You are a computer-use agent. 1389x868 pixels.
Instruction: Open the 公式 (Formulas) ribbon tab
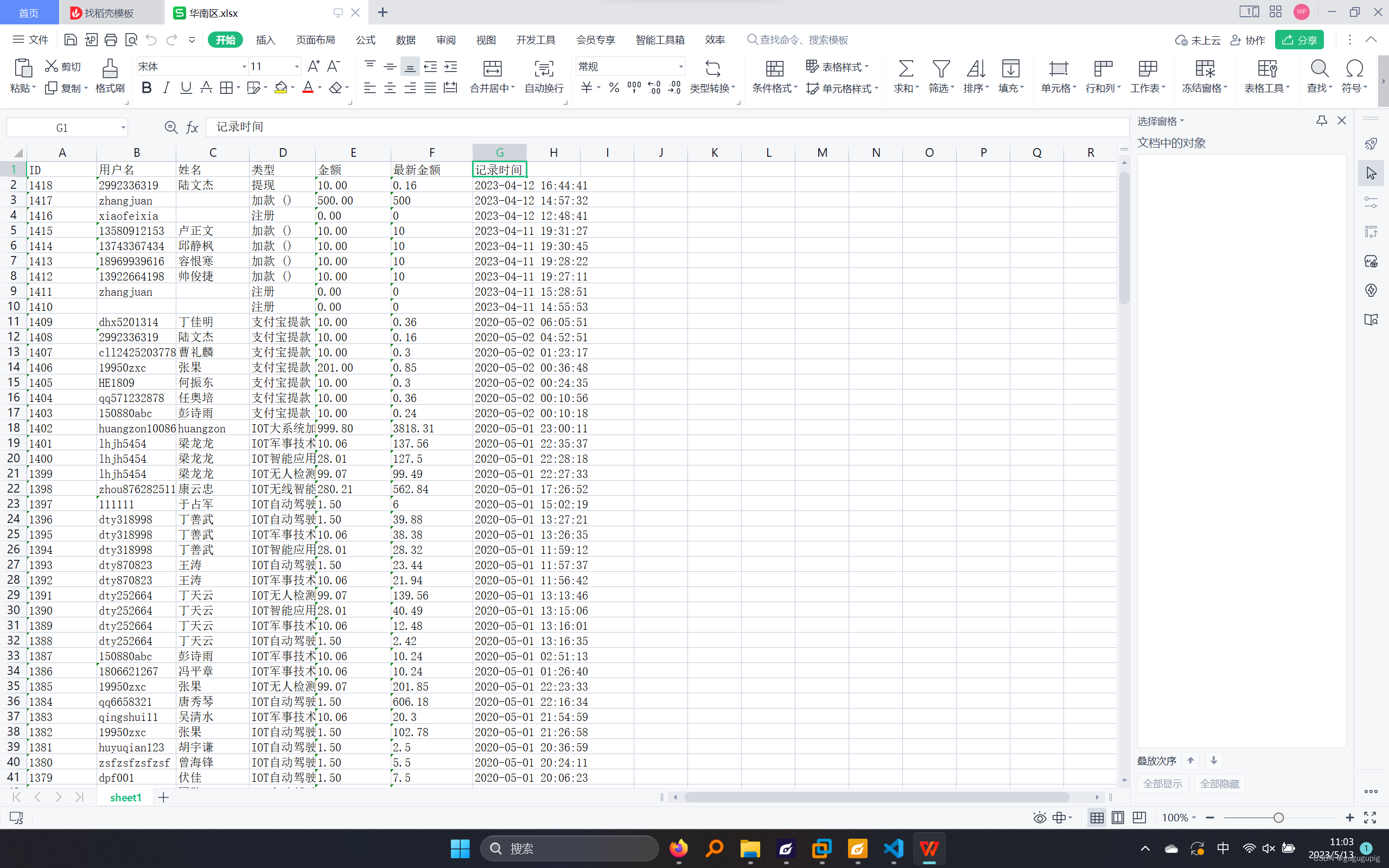tap(365, 40)
